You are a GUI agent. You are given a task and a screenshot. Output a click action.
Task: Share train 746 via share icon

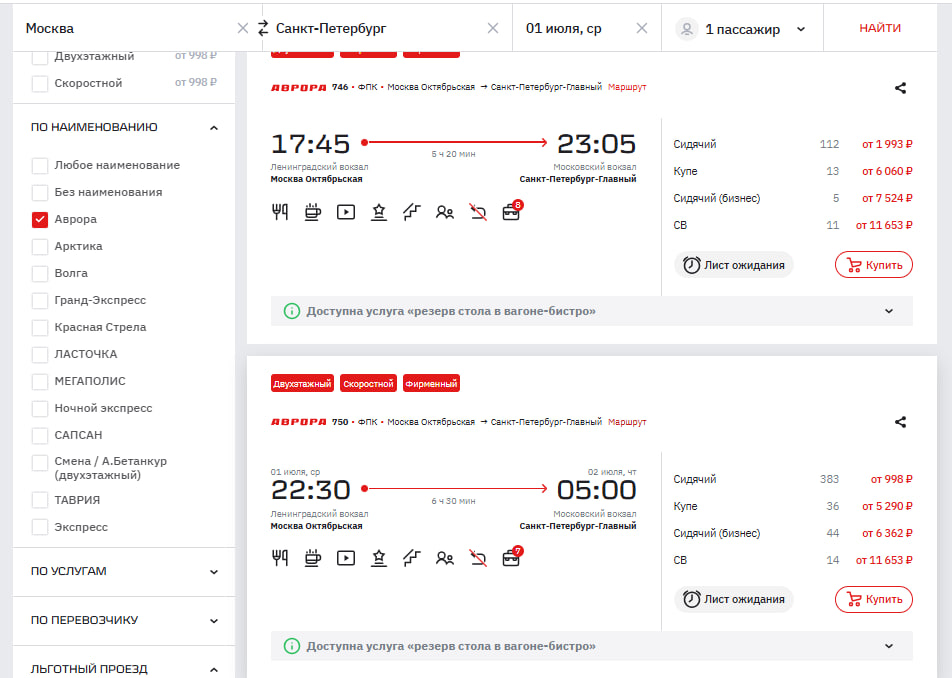tap(900, 88)
